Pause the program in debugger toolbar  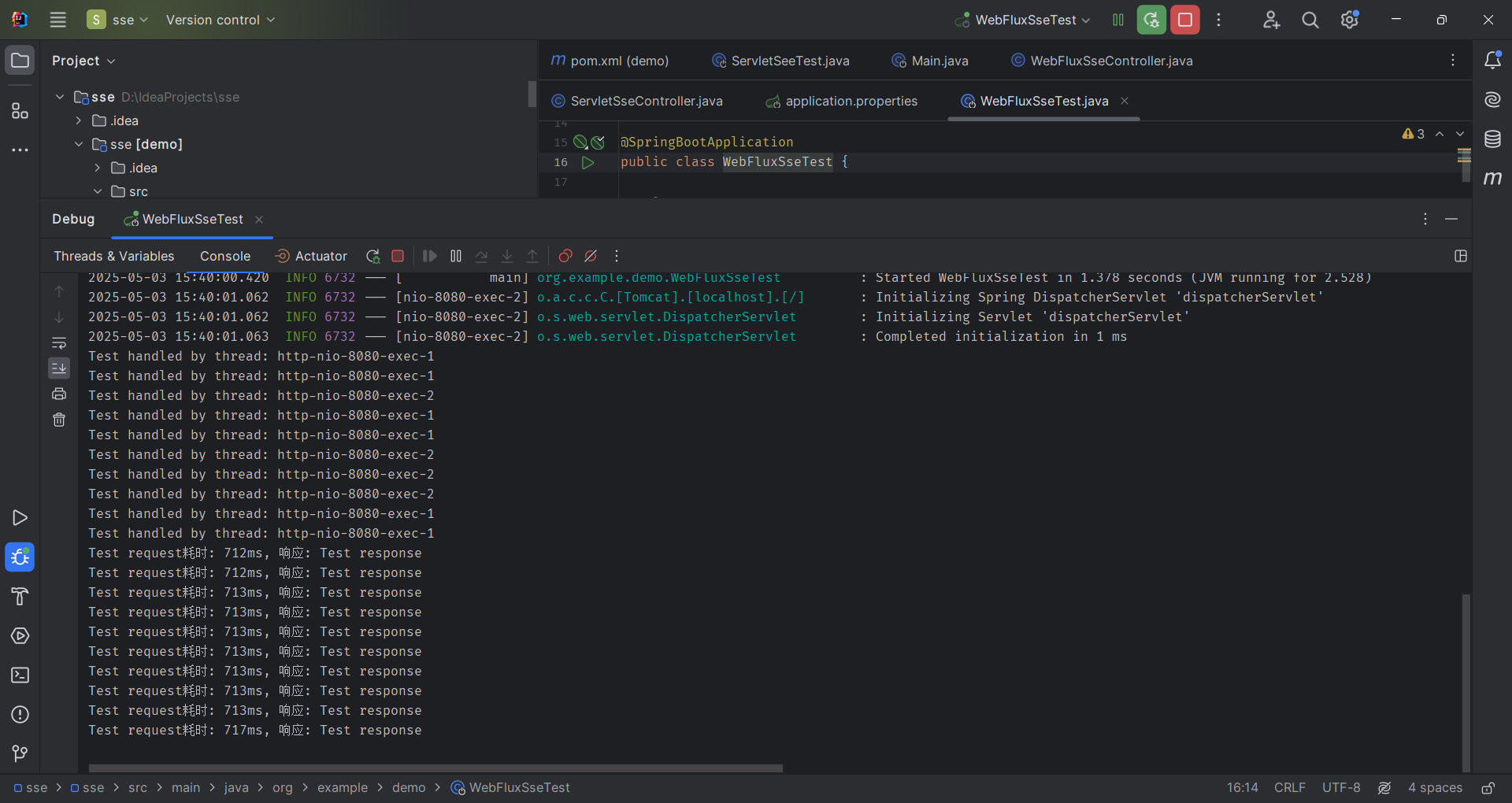pos(456,256)
